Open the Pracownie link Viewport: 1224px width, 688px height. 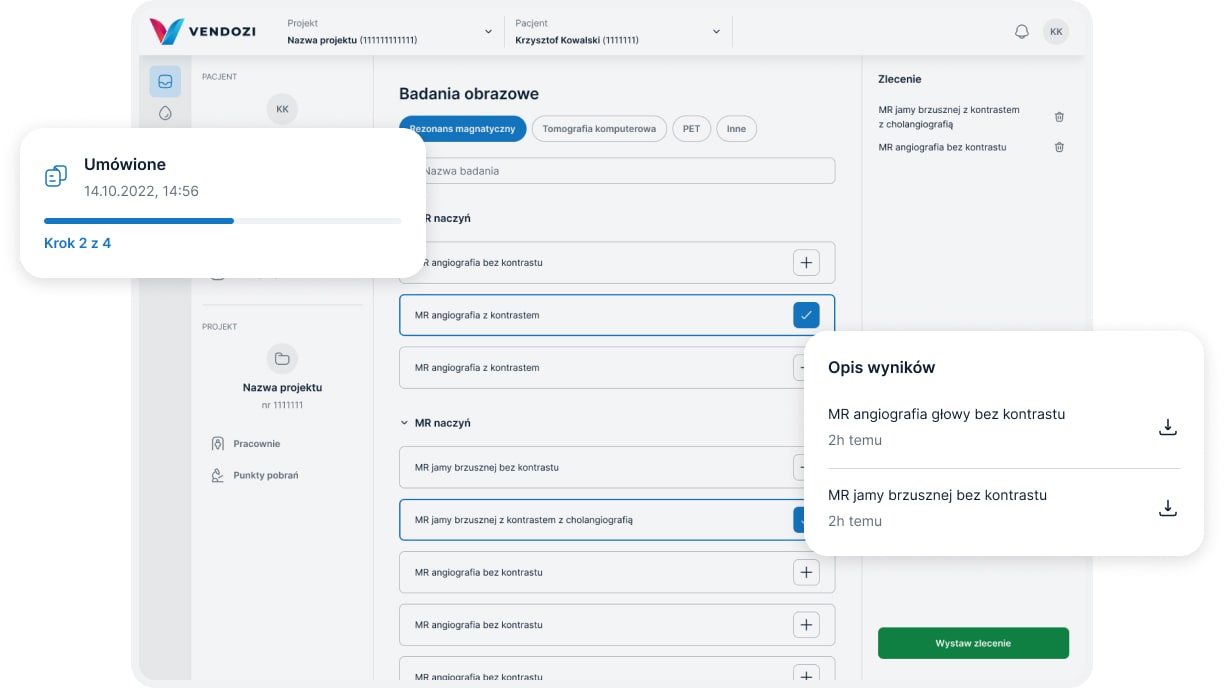(256, 443)
